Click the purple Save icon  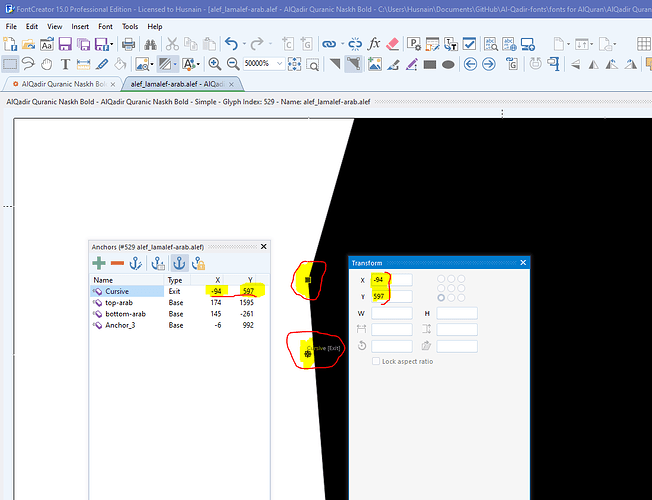coord(65,44)
